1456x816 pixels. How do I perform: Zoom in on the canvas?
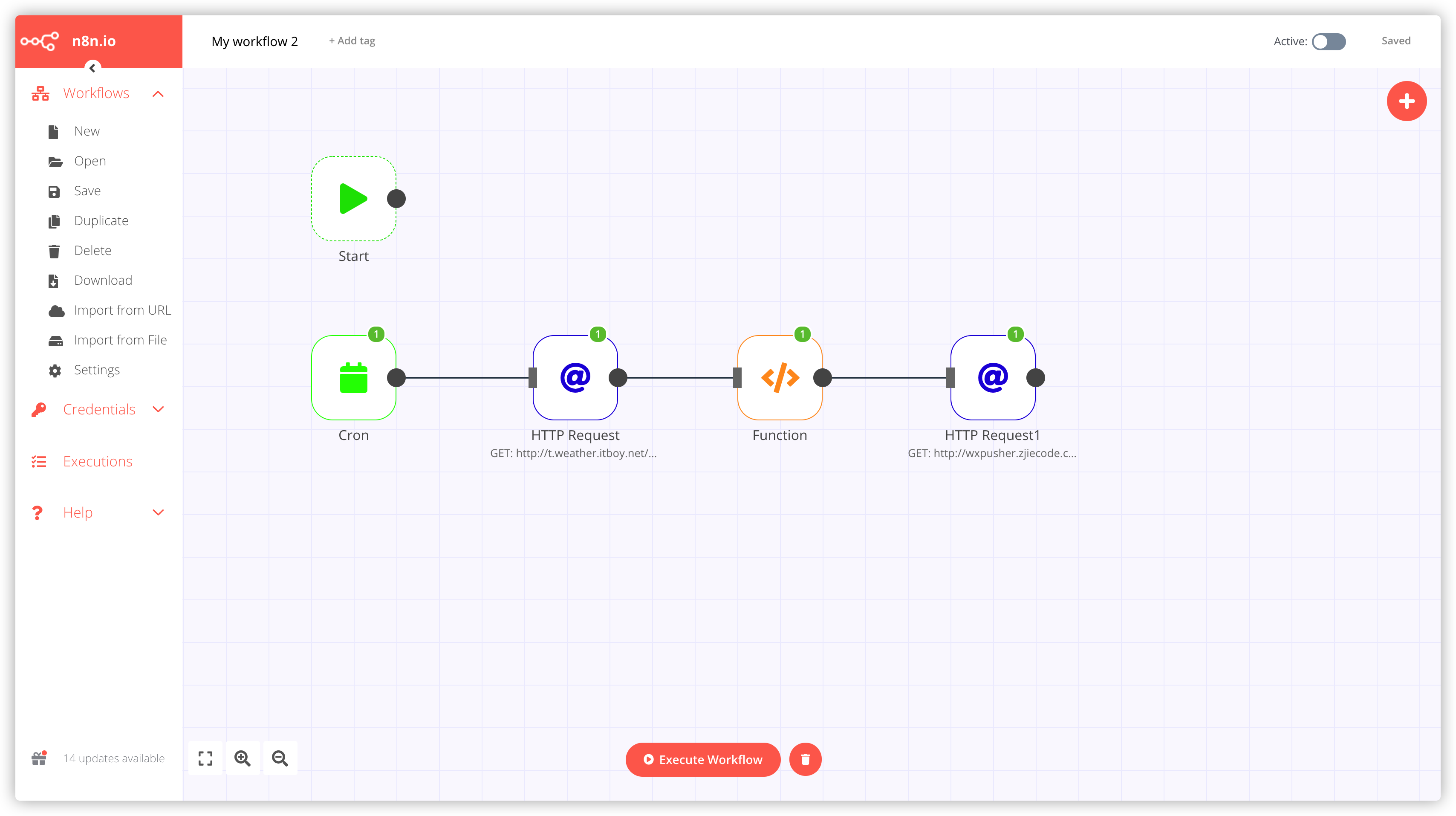[x=243, y=758]
